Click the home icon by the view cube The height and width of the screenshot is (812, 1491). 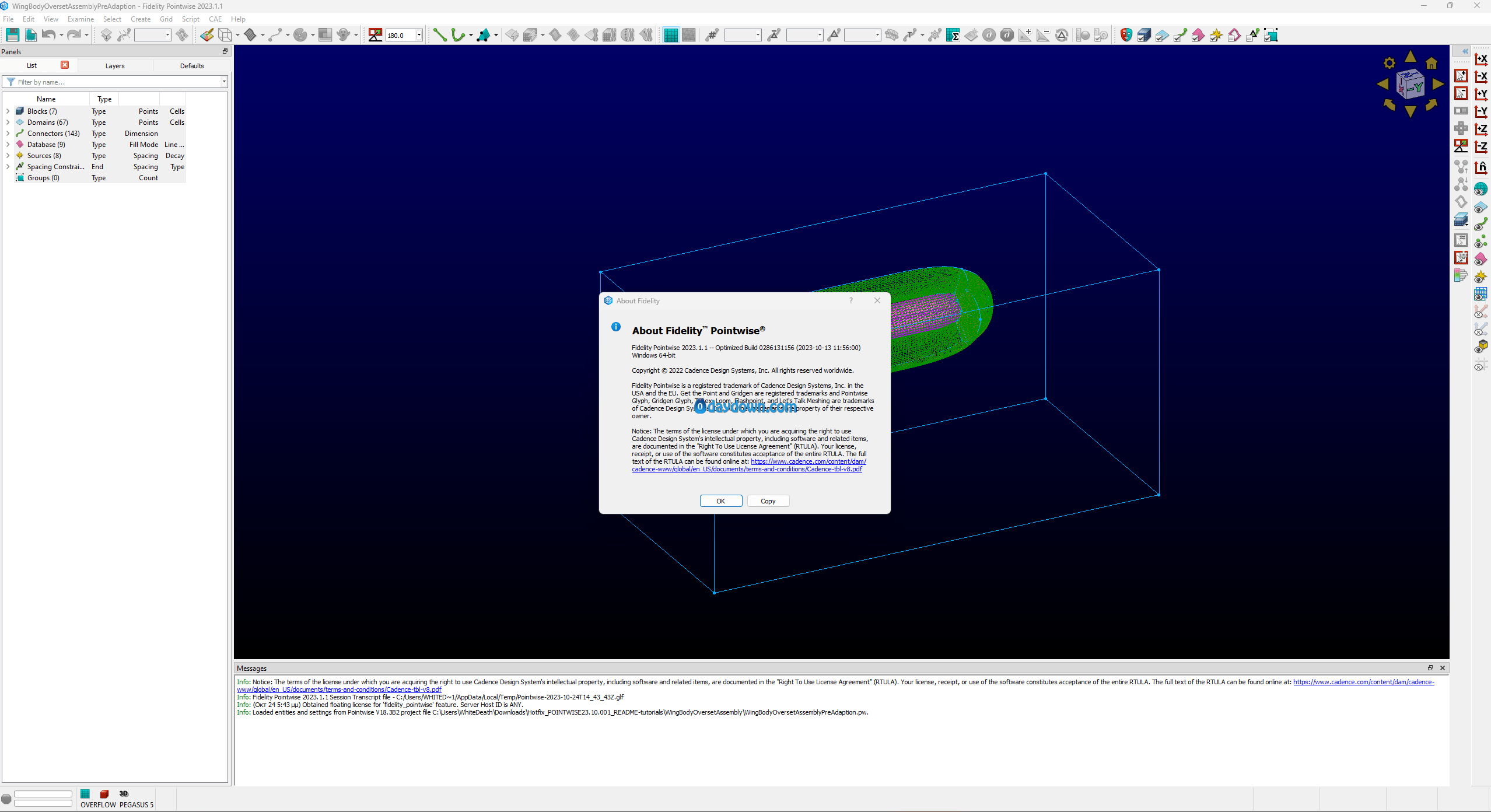pos(1431,63)
